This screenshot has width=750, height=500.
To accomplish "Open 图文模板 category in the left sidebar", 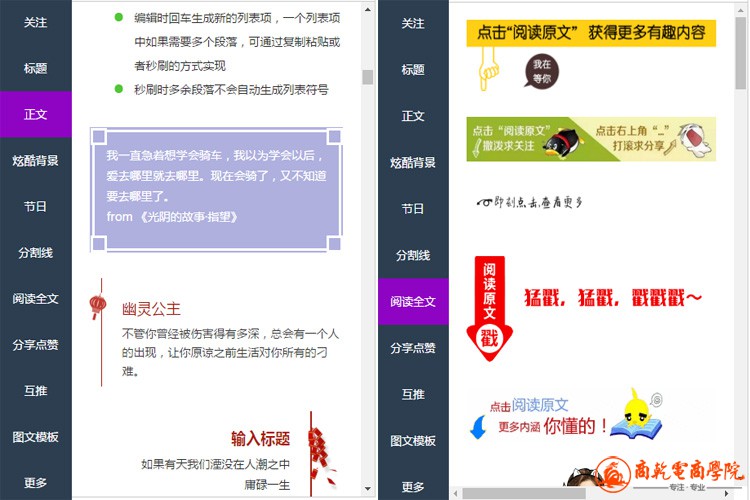I will (36, 437).
